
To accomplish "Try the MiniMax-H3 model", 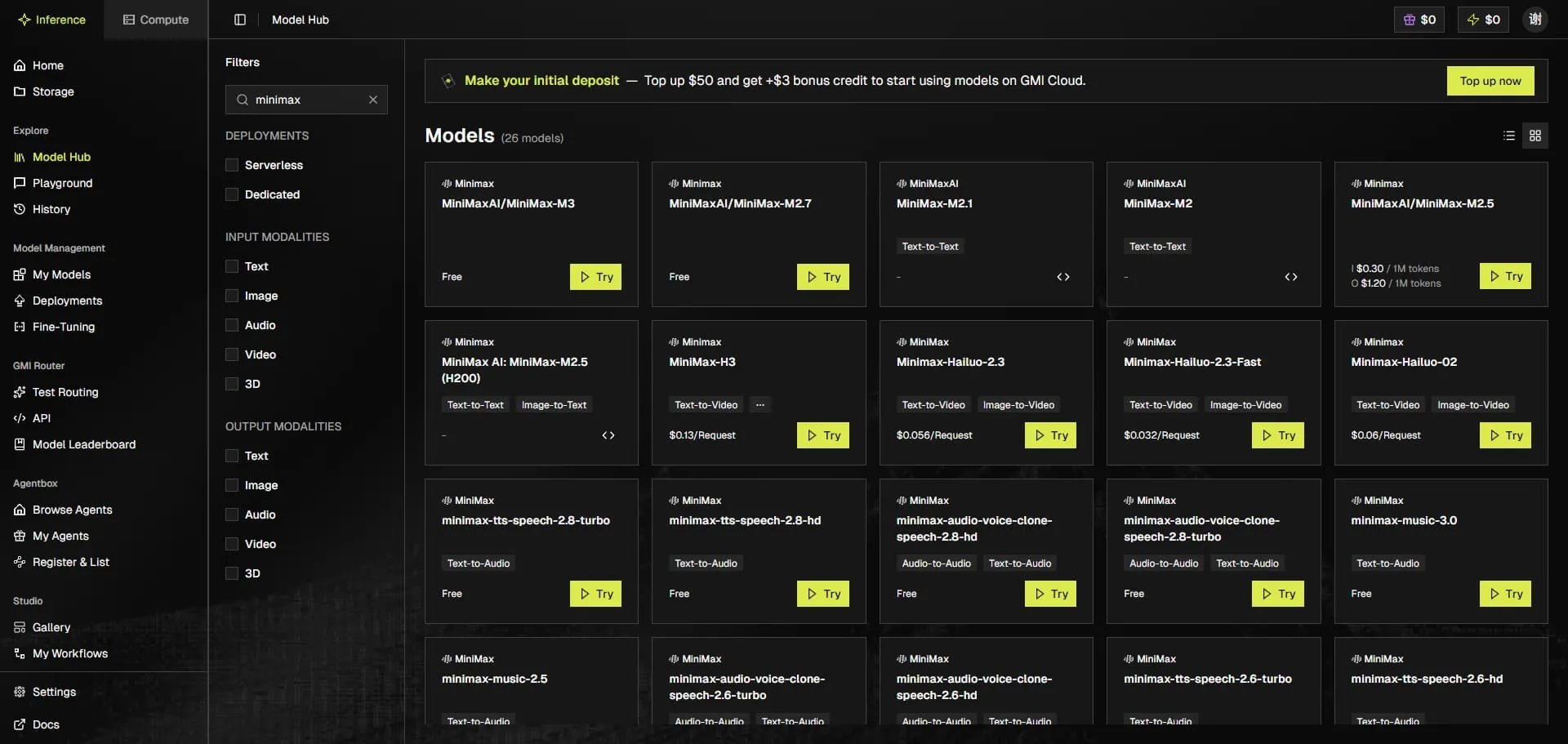I will tap(823, 435).
